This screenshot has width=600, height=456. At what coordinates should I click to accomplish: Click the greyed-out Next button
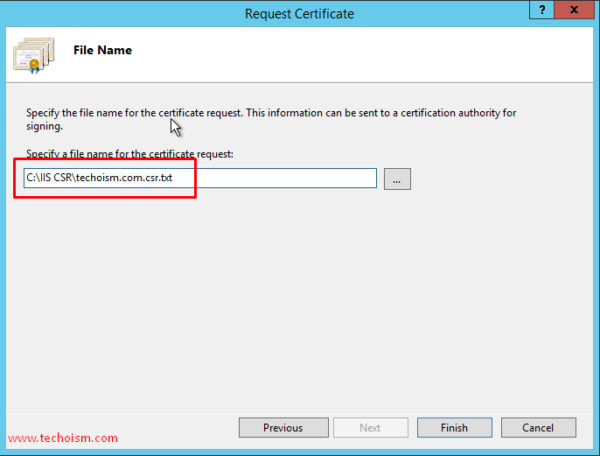[x=370, y=428]
